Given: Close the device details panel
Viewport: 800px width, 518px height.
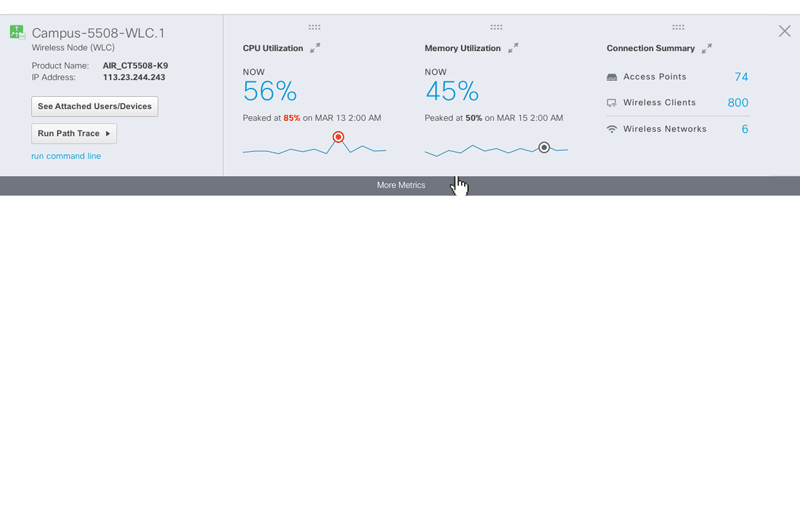Looking at the screenshot, I should [x=784, y=32].
